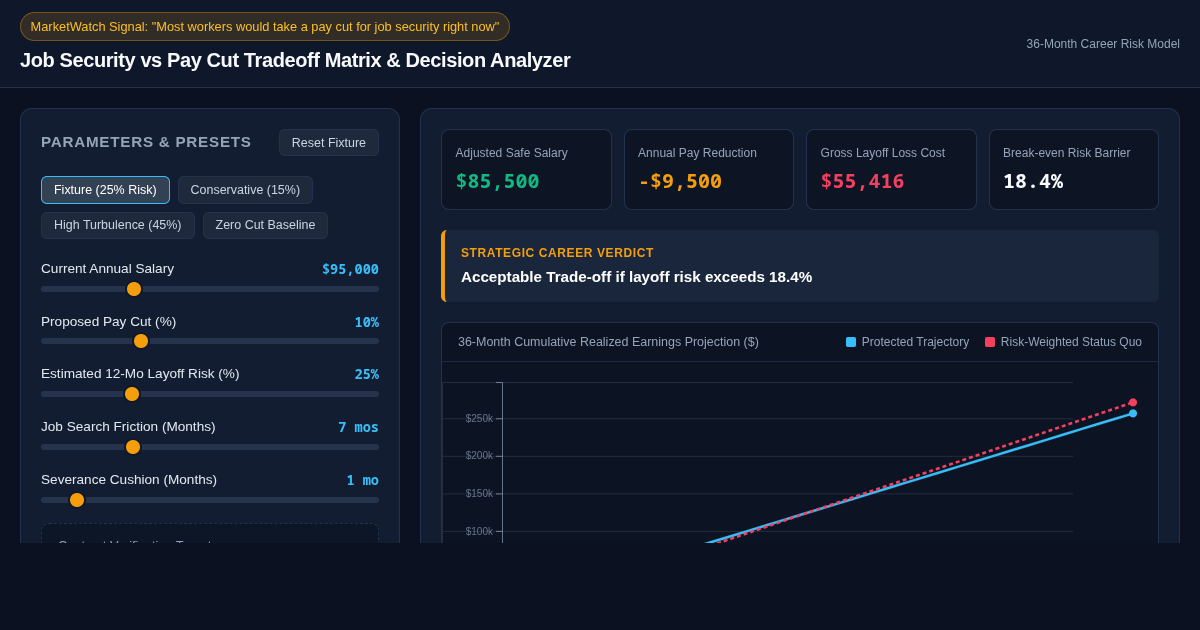The image size is (1200, 630).
Task: Click the 1 mo severance value
Action: pos(362,480)
